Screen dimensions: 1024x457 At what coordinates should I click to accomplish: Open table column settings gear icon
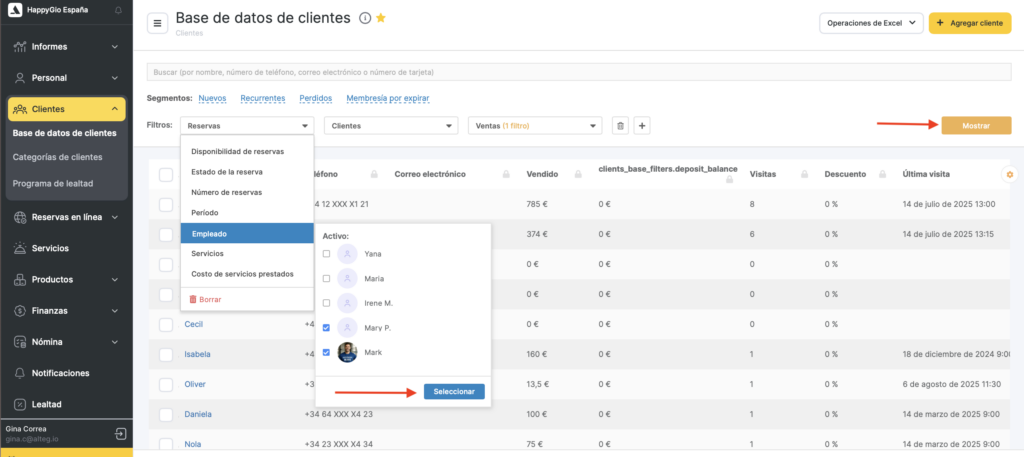coord(1009,174)
